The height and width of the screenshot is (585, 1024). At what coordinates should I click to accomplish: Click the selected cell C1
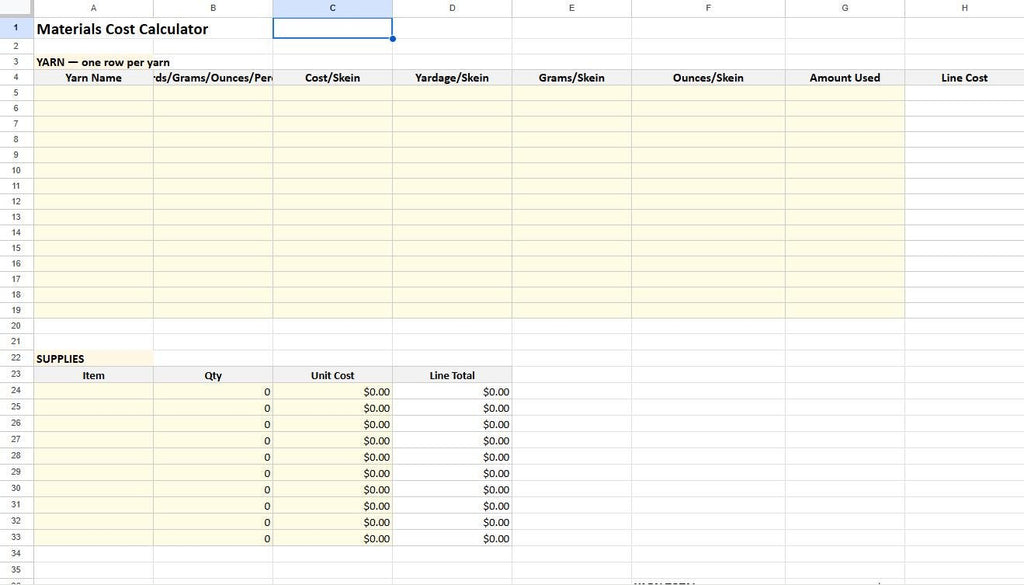point(332,29)
